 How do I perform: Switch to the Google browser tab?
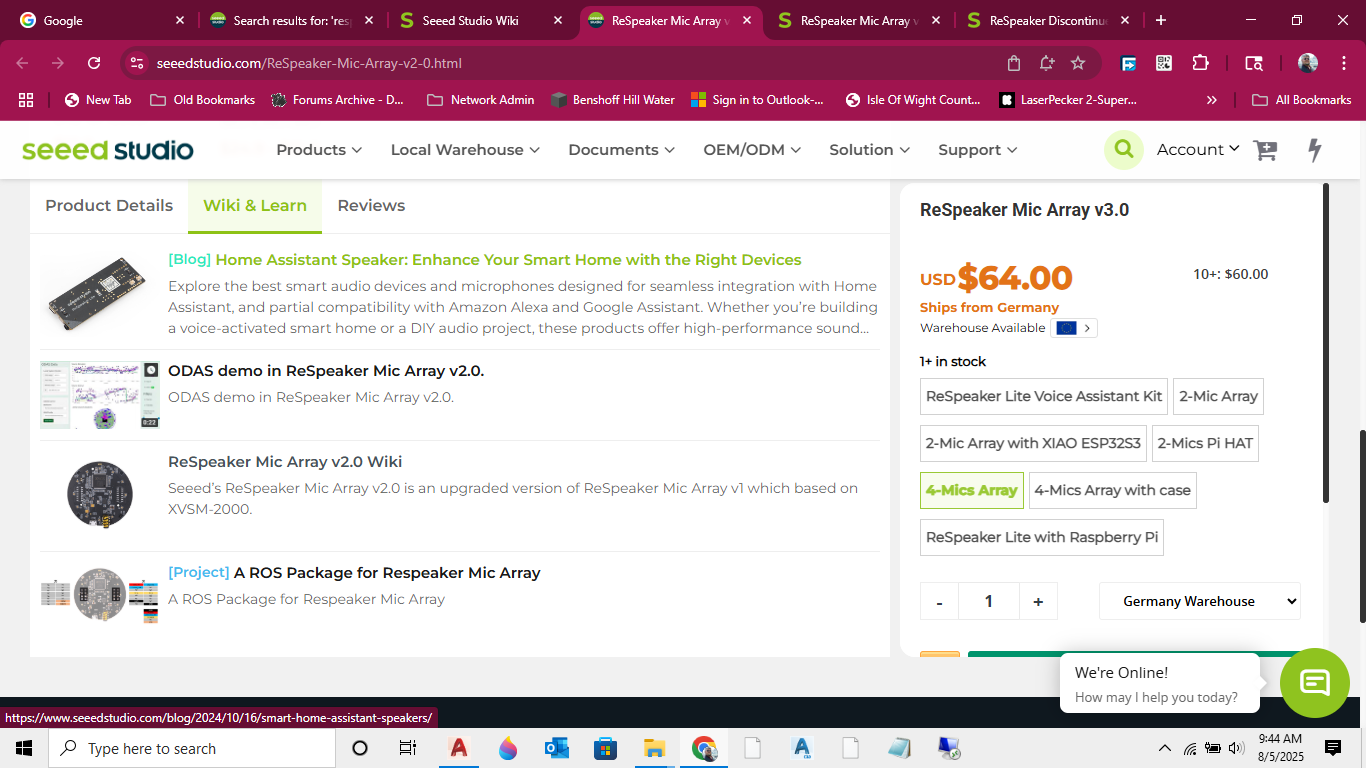[x=100, y=20]
